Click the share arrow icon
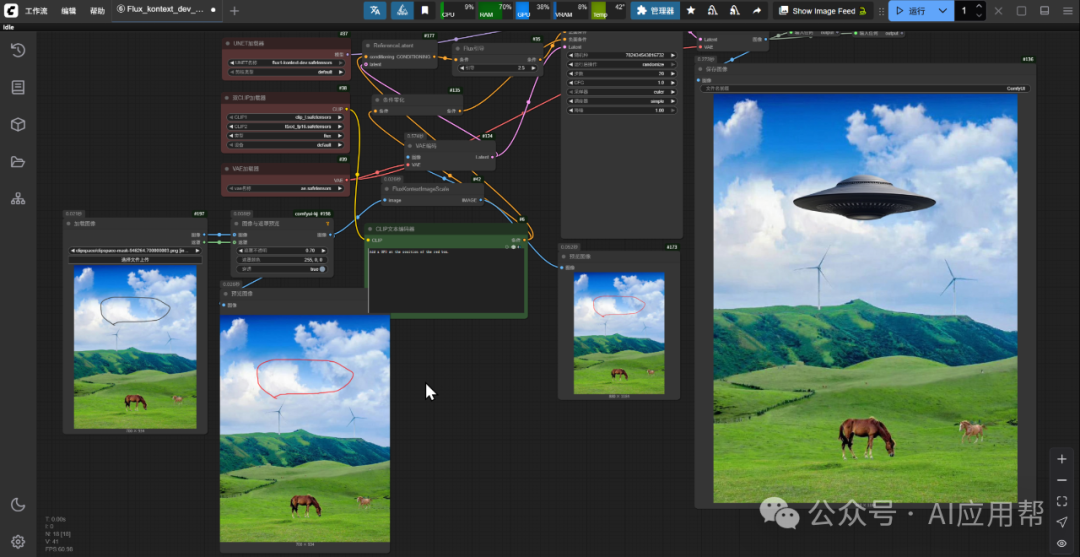The width and height of the screenshot is (1080, 557). tap(757, 10)
